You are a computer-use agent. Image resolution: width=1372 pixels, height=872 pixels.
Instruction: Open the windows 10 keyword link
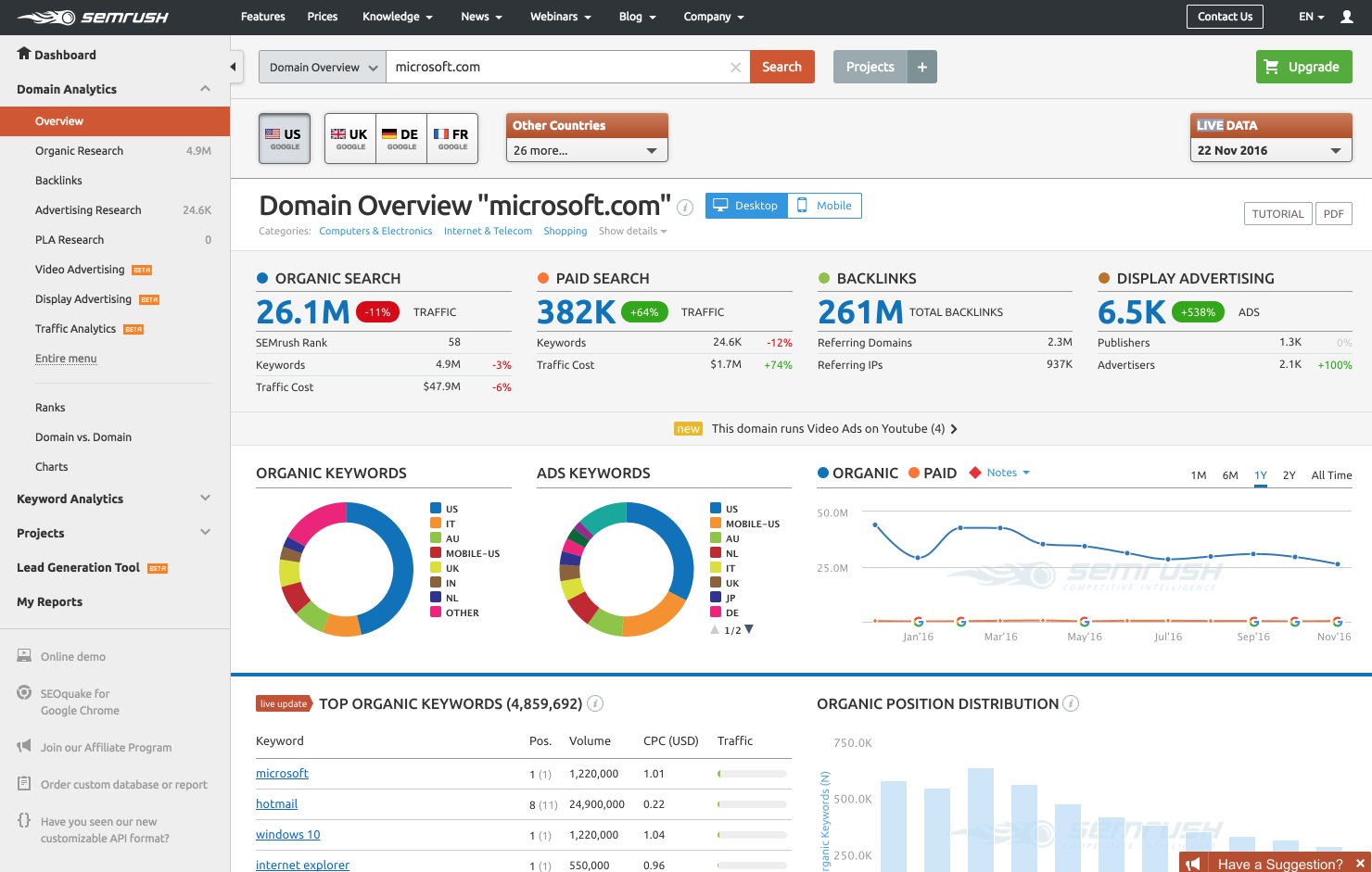pyautogui.click(x=287, y=835)
